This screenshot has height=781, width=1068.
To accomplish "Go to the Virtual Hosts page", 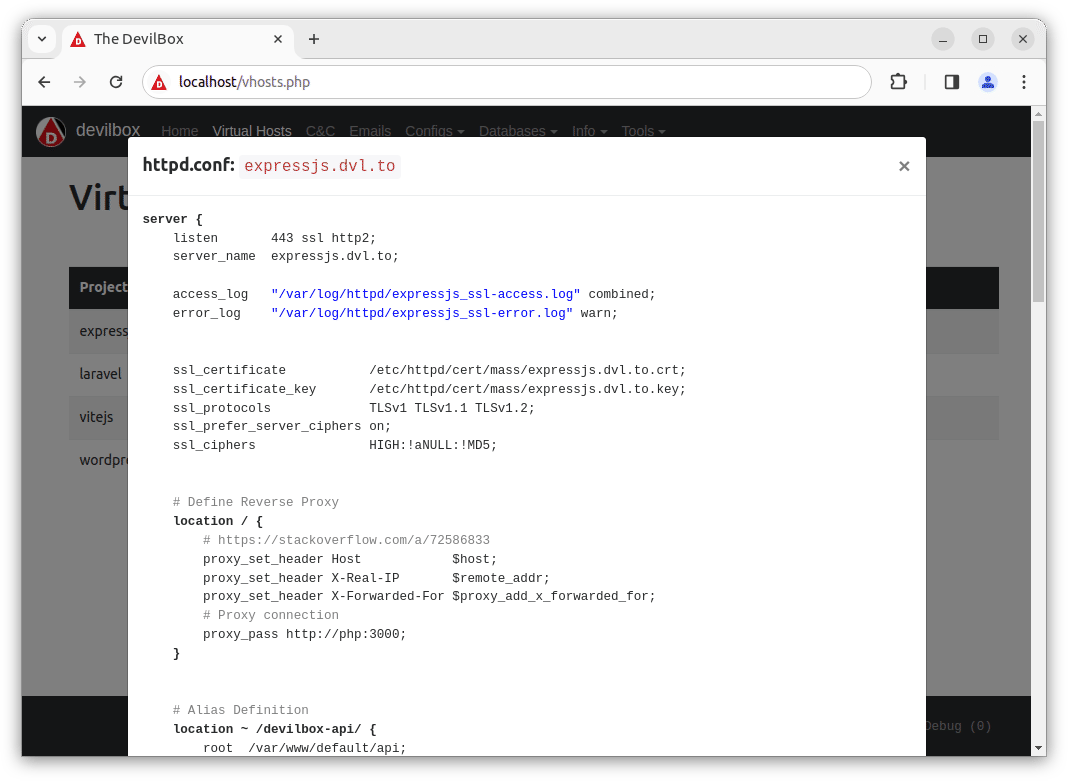I will 252,131.
